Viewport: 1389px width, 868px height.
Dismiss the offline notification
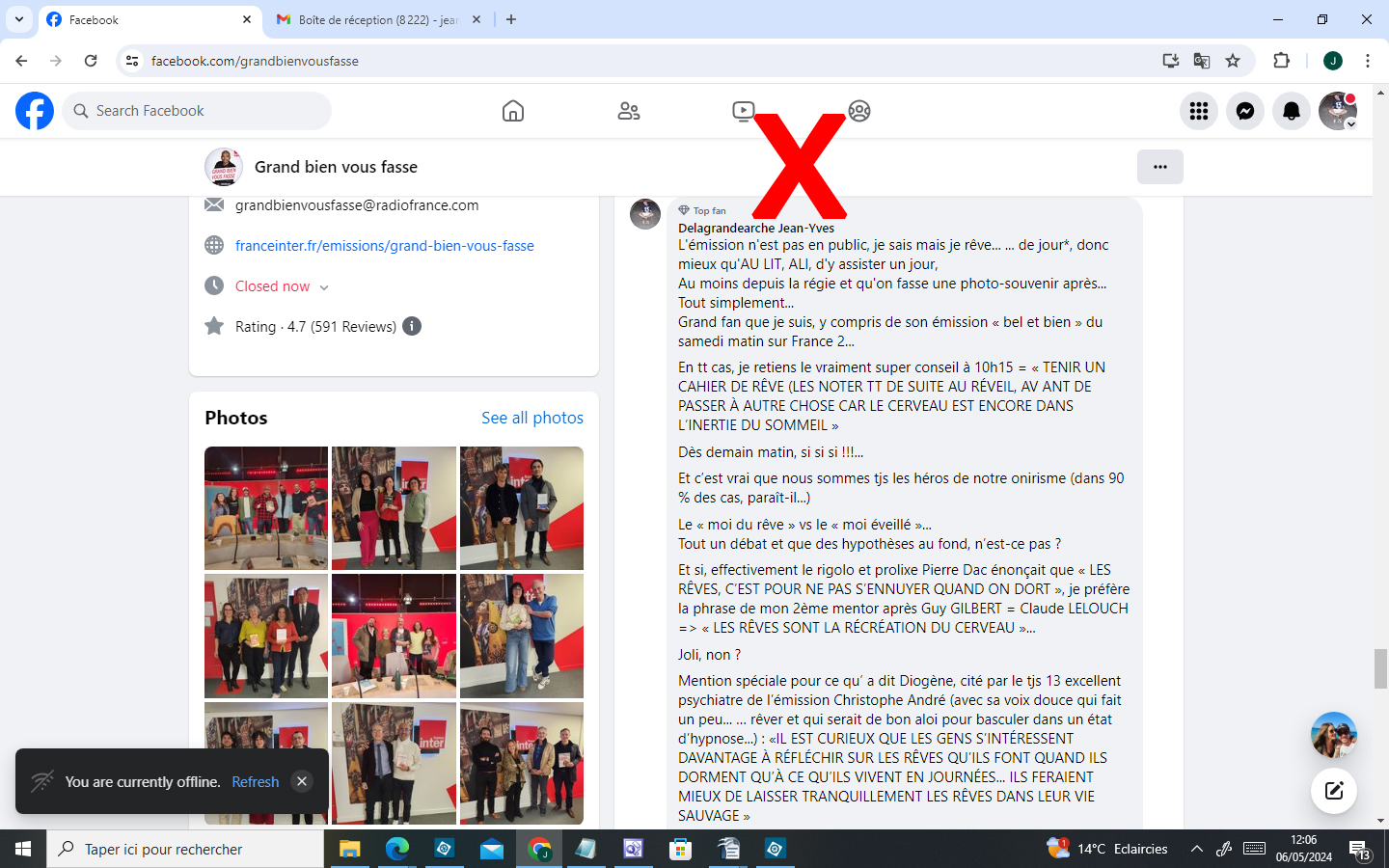coord(302,781)
